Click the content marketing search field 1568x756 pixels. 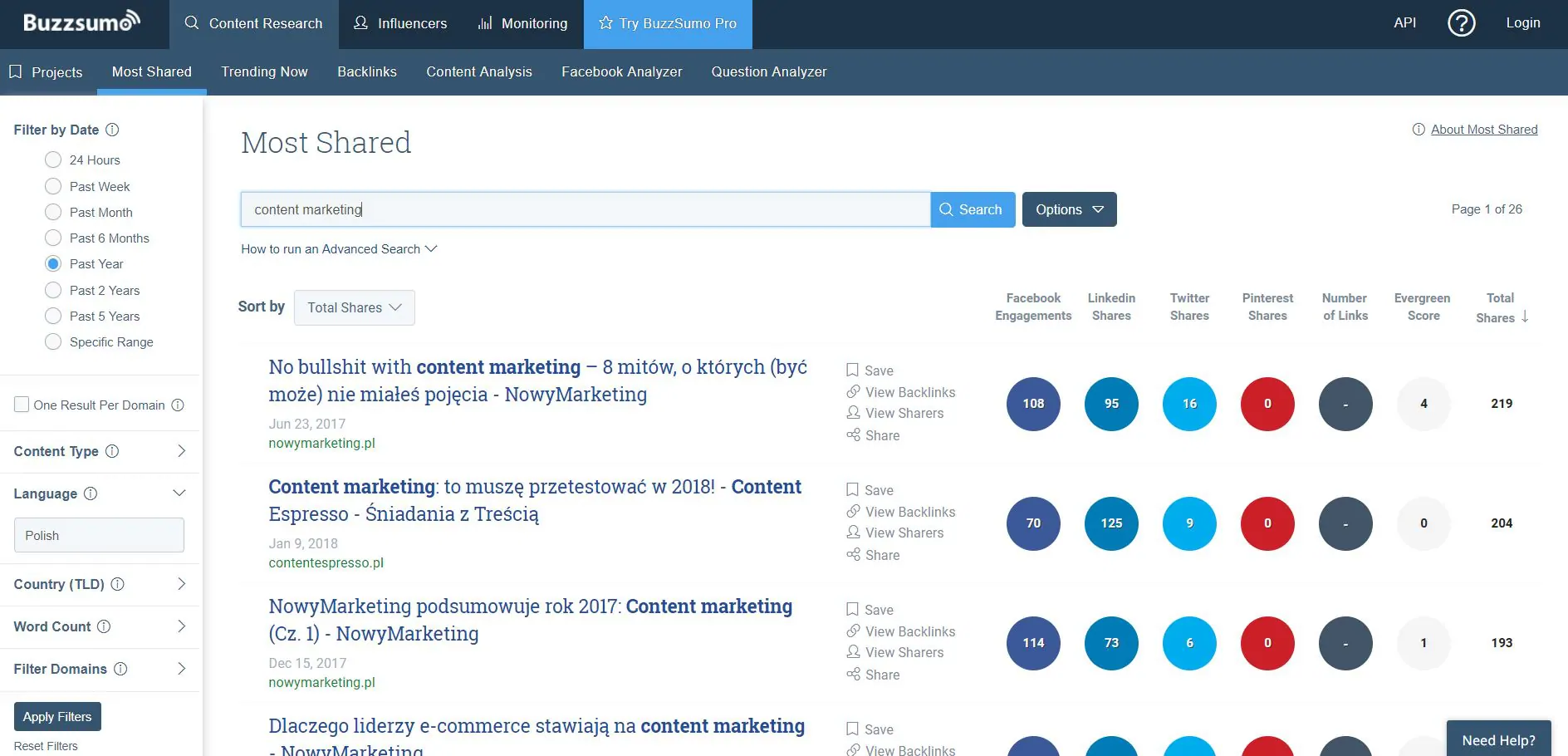tap(586, 209)
